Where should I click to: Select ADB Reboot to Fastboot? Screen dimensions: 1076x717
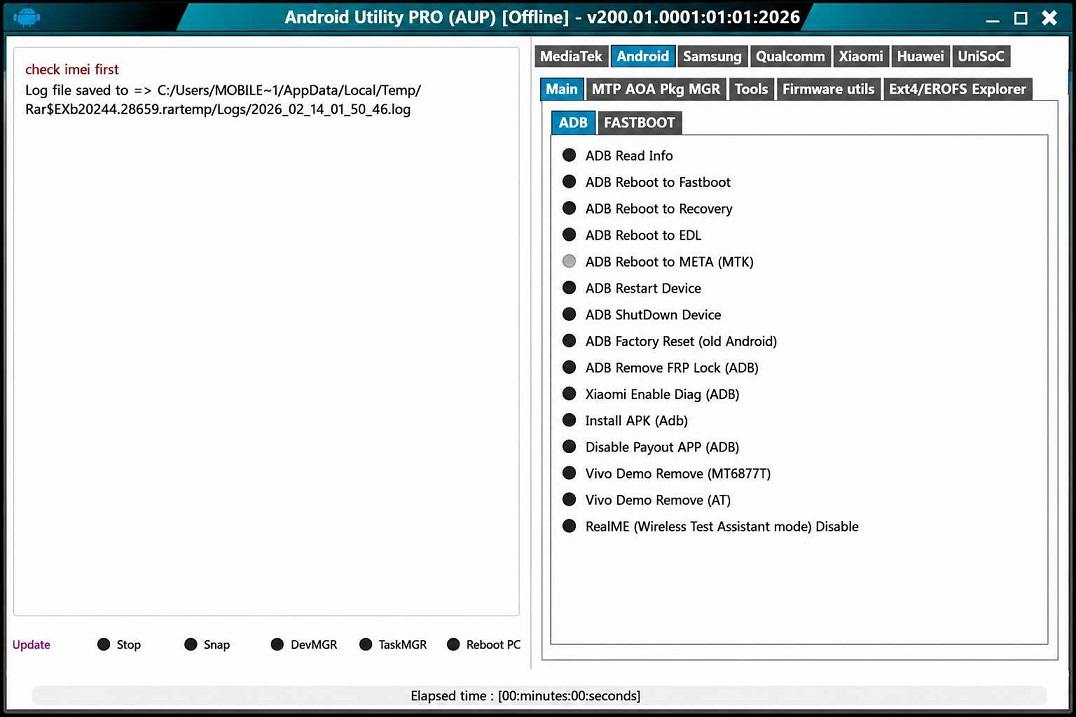click(646, 182)
